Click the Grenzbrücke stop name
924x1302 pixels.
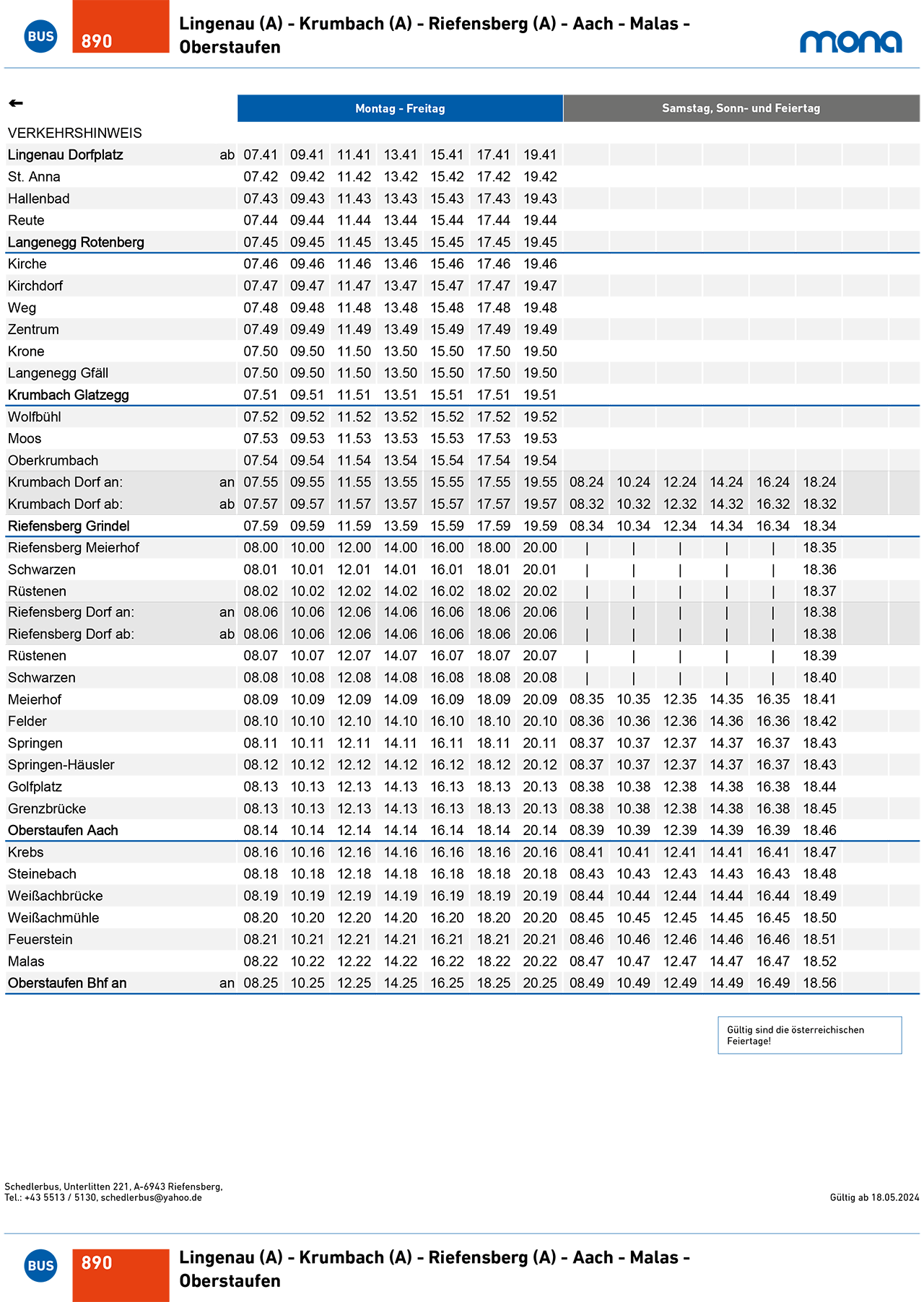pyautogui.click(x=47, y=808)
